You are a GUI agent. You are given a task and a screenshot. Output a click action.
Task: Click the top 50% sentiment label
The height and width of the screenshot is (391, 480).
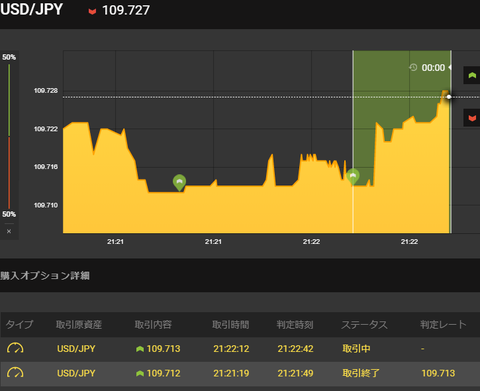click(9, 57)
